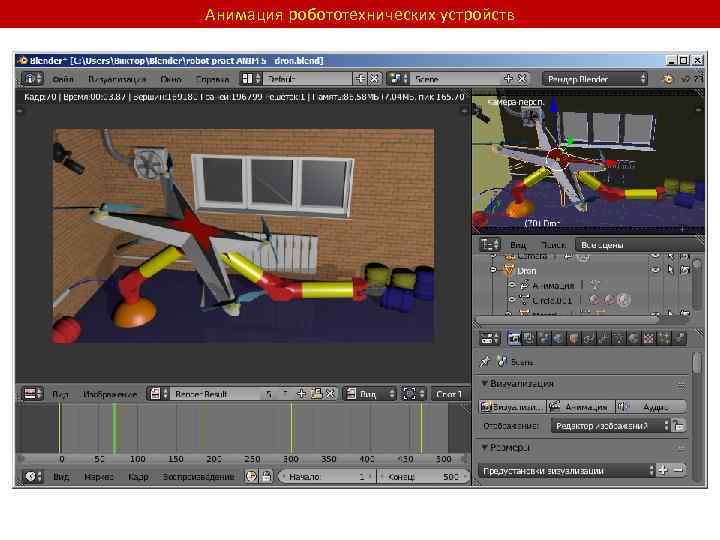Collapse the Dron object in outliner
The image size is (720, 540).
pyautogui.click(x=494, y=270)
